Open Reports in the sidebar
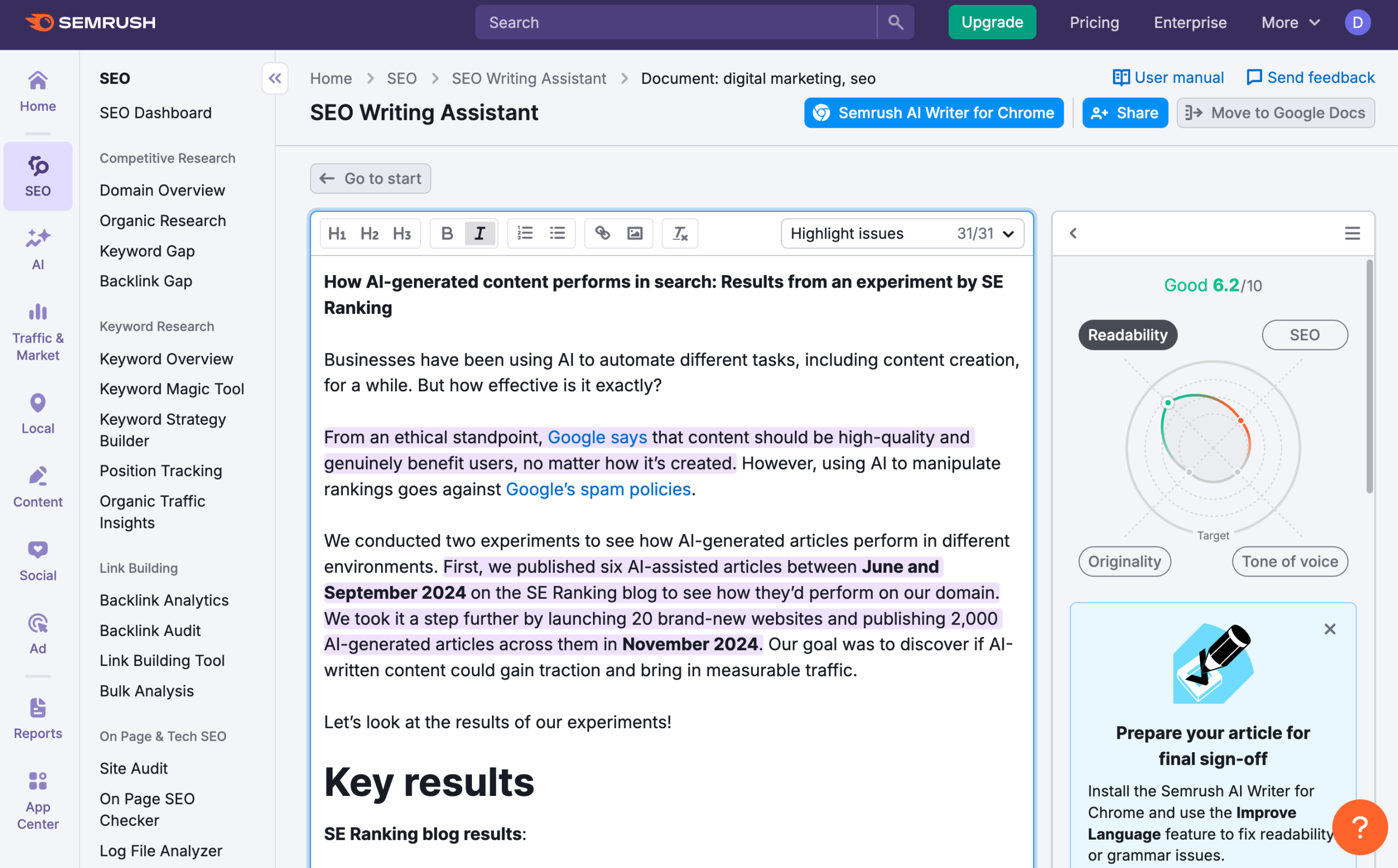 click(x=38, y=719)
